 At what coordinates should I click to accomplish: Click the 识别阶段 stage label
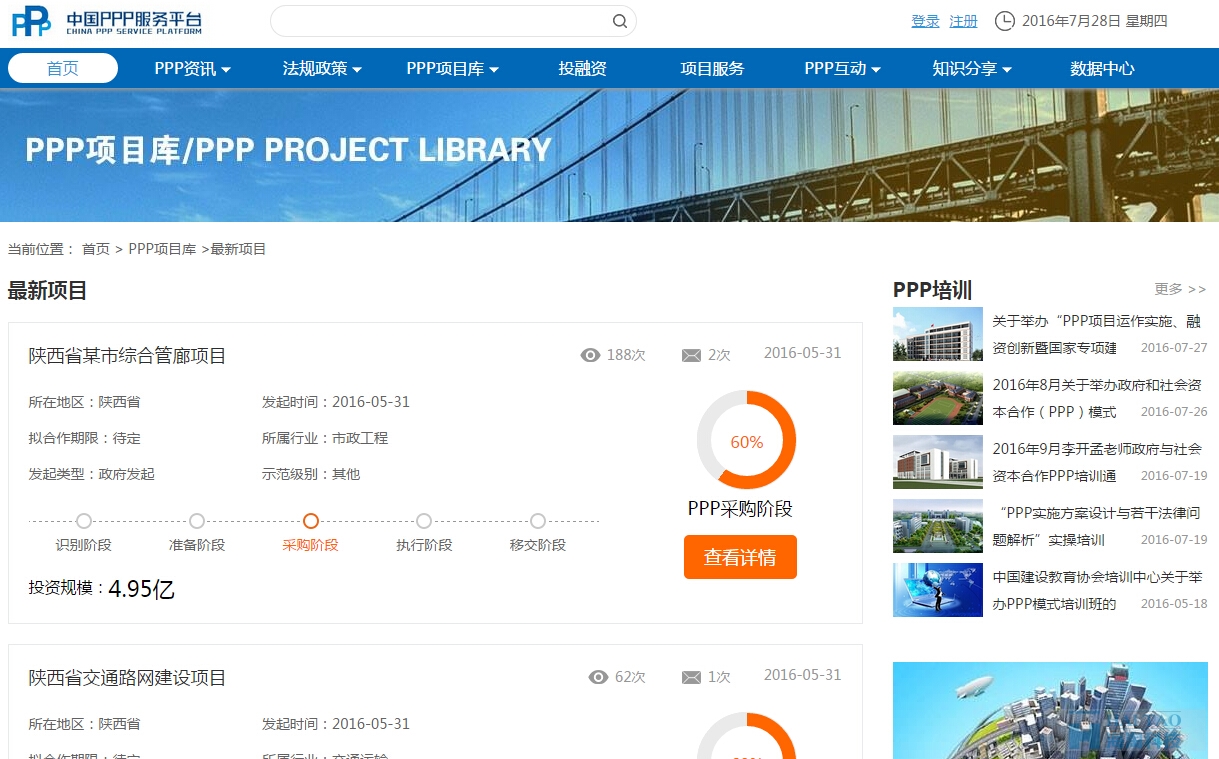click(x=83, y=545)
